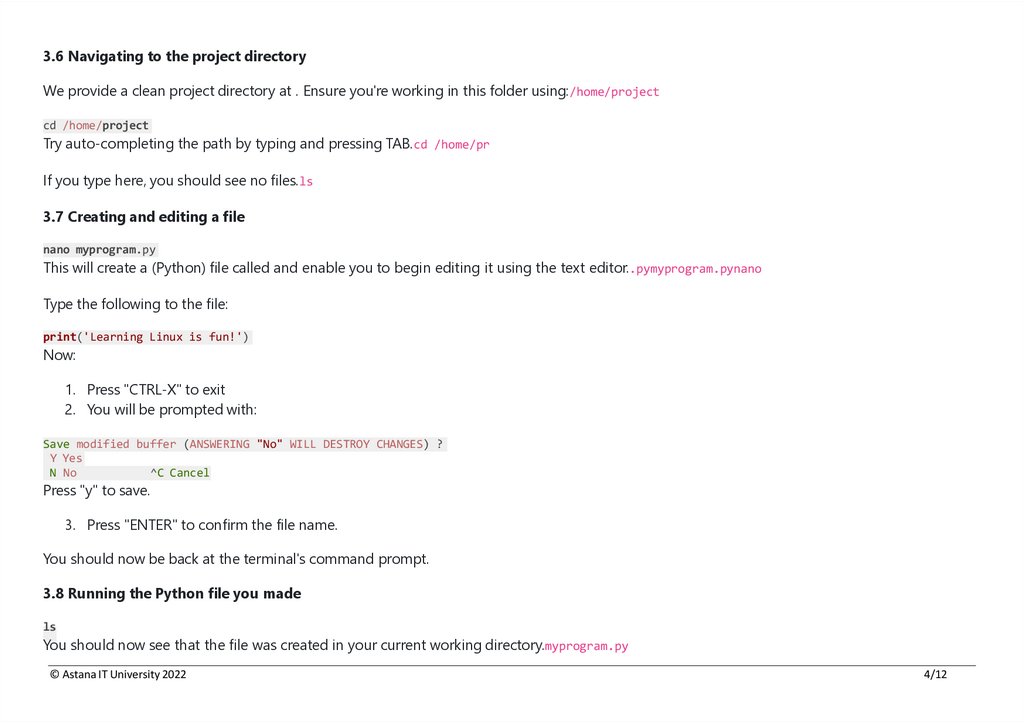The height and width of the screenshot is (723, 1024).
Task: Click the "^C Cancel" option in prompt
Action: click(180, 473)
